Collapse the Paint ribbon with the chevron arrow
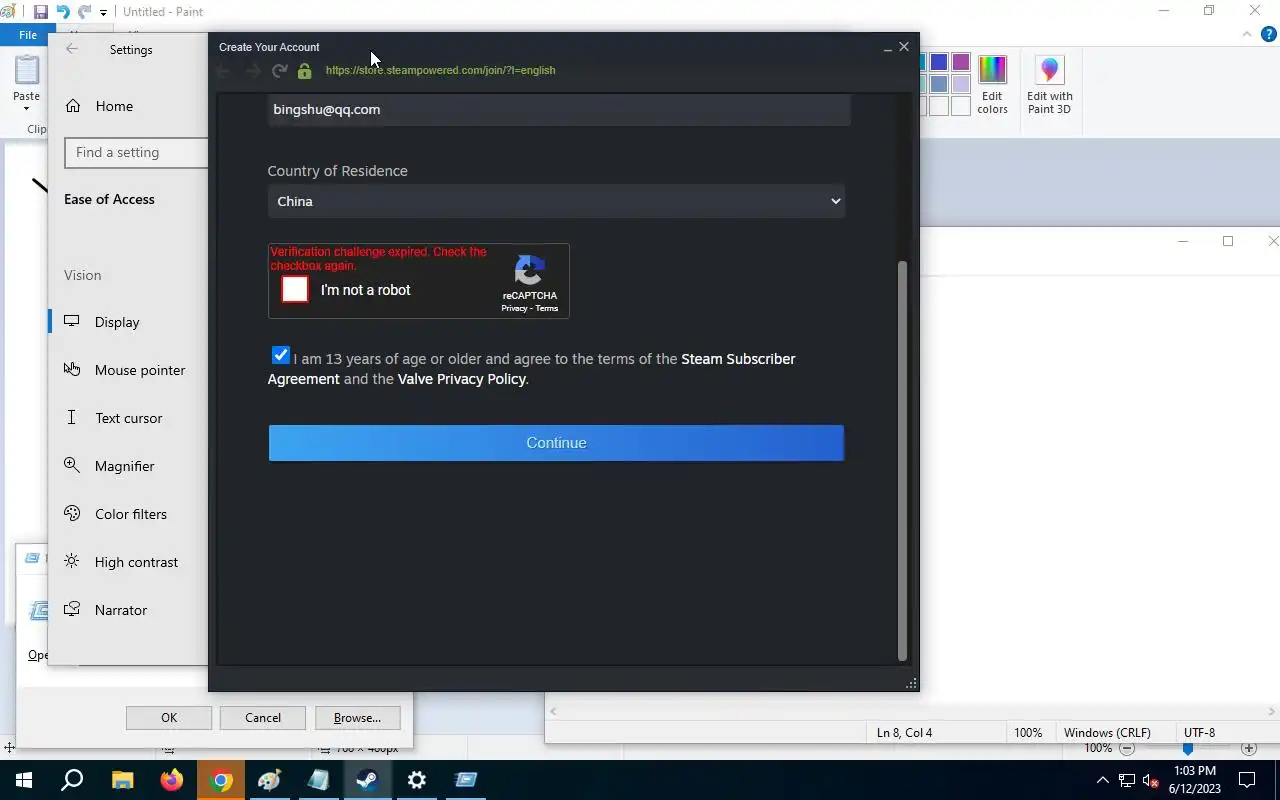1280x800 pixels. (x=1246, y=34)
